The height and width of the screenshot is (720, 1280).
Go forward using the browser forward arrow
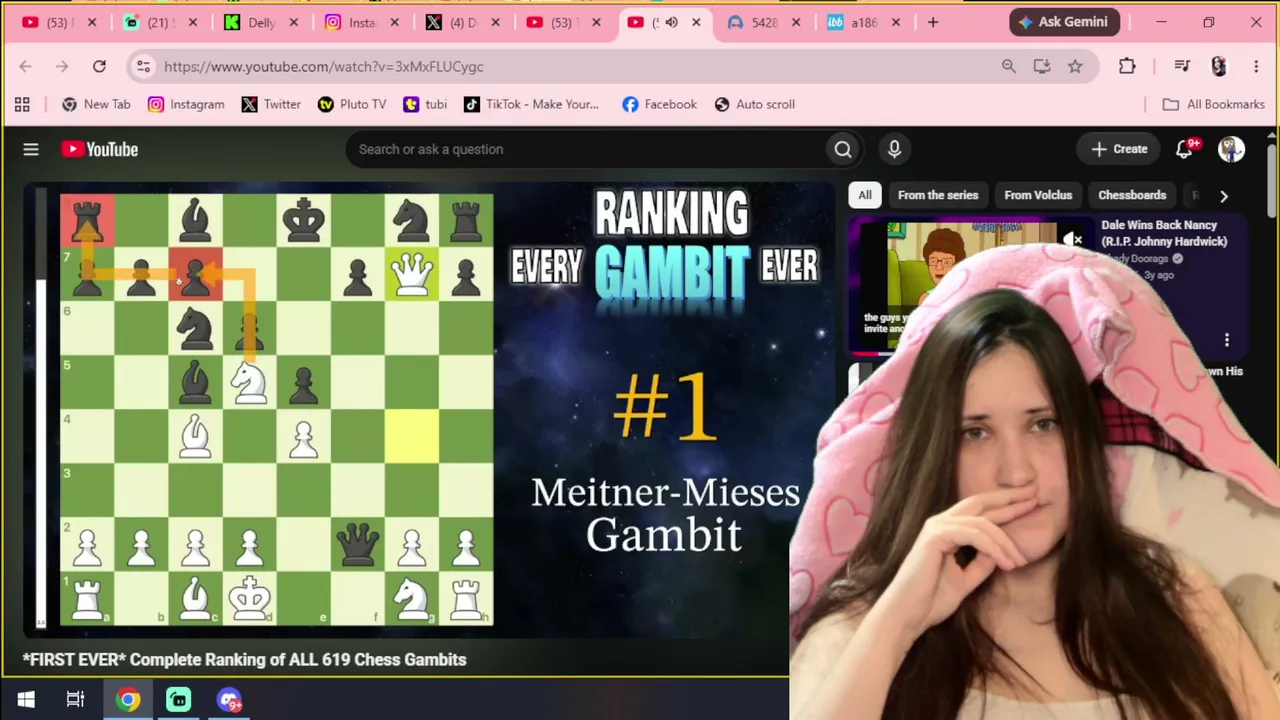coord(62,66)
